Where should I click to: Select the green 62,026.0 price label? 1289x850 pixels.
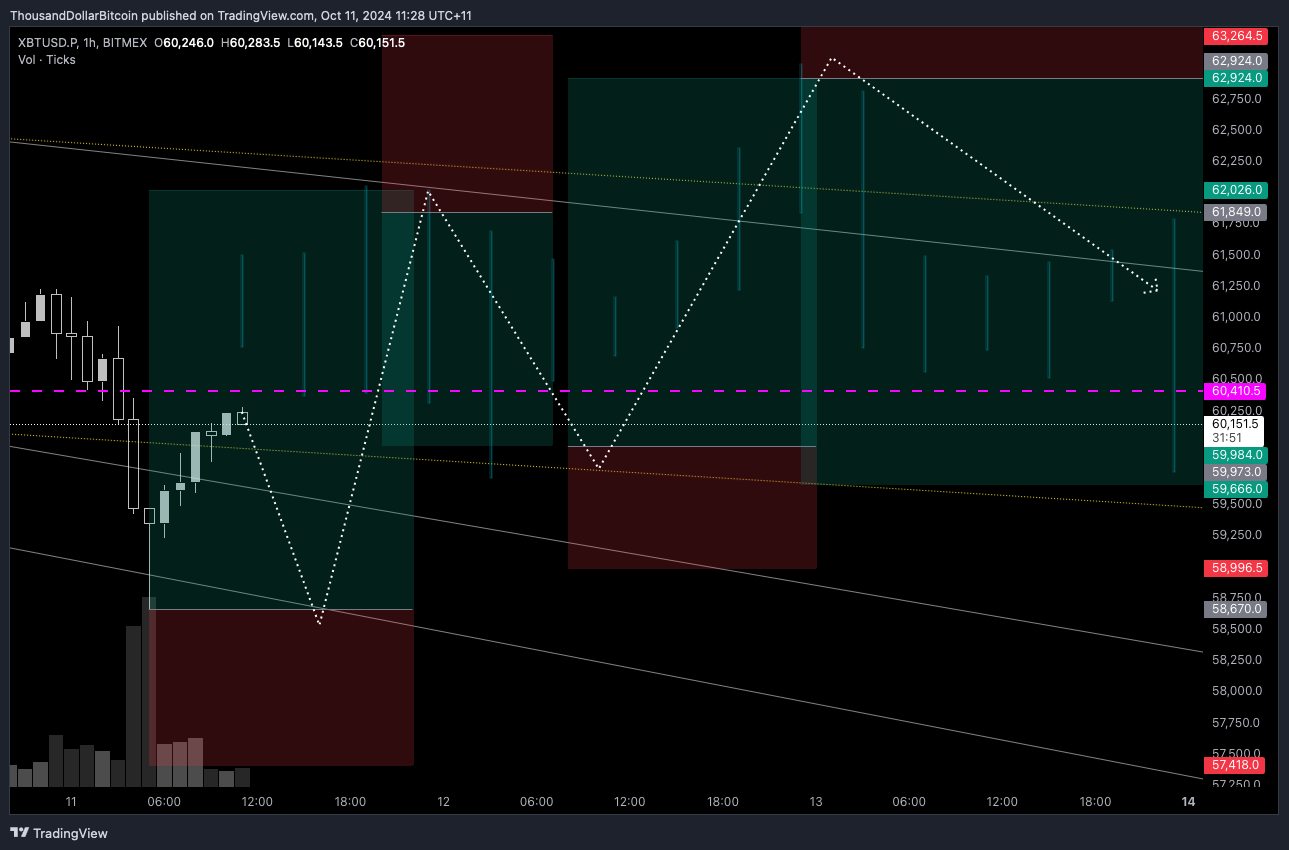click(1238, 190)
